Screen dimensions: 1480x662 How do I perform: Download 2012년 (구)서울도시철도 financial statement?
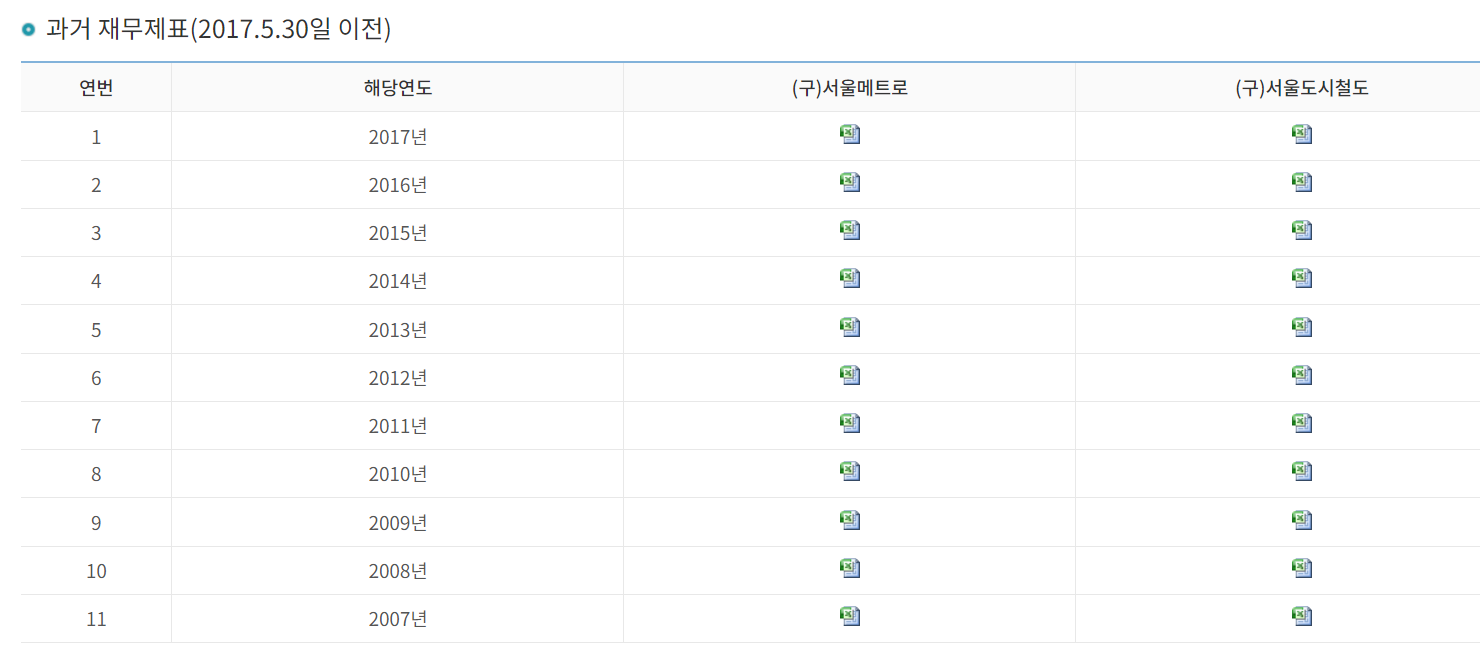click(x=1302, y=375)
